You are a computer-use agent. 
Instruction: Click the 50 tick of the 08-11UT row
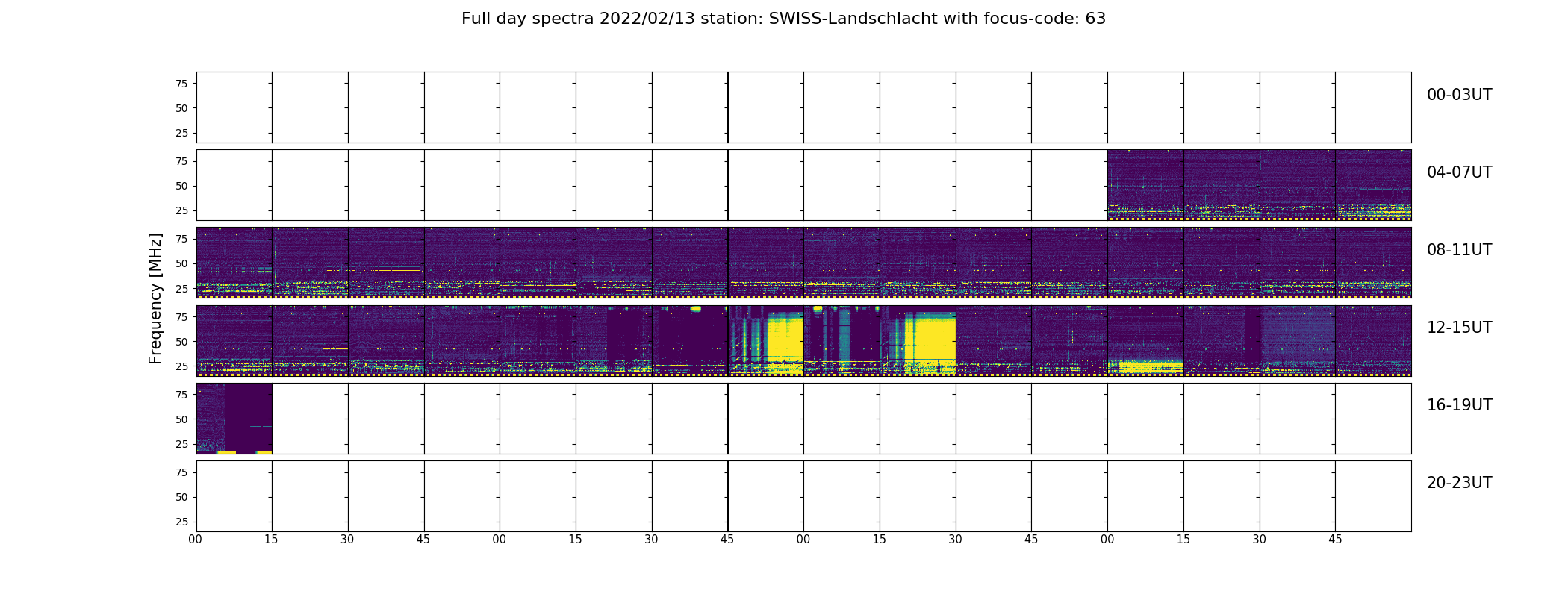tap(181, 263)
